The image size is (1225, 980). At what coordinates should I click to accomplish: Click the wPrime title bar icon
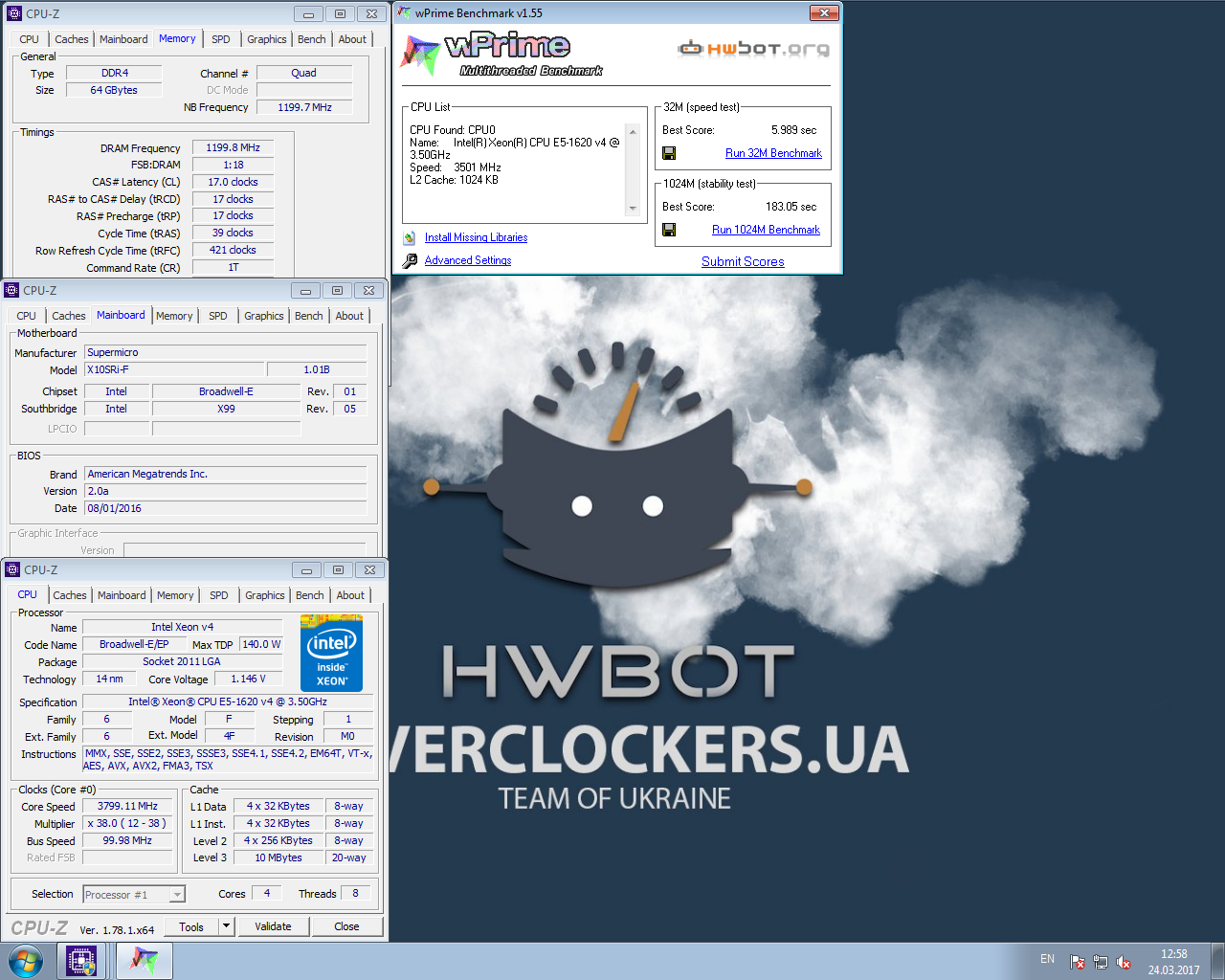[404, 12]
